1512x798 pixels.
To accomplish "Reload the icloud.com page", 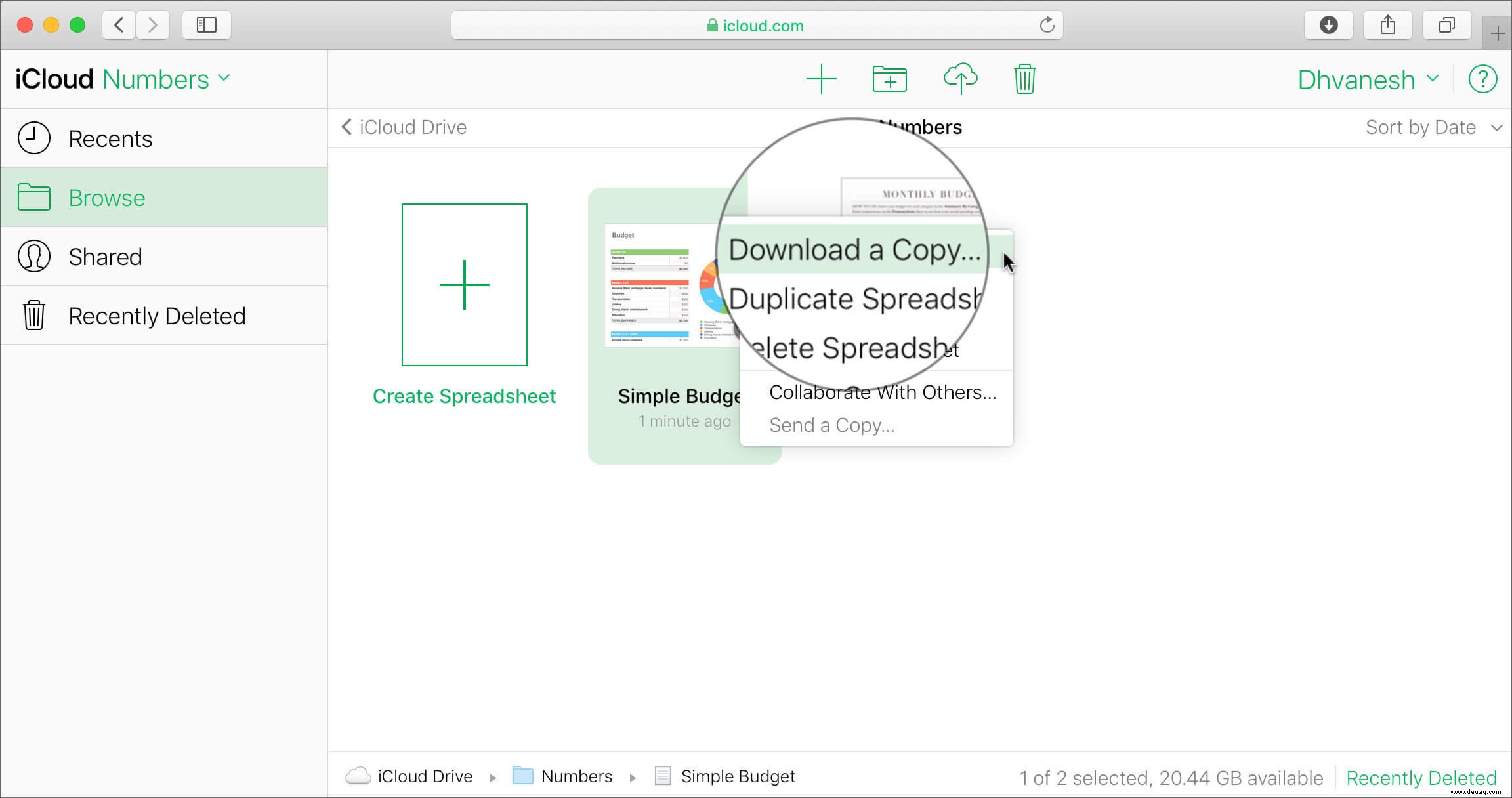I will (1047, 25).
